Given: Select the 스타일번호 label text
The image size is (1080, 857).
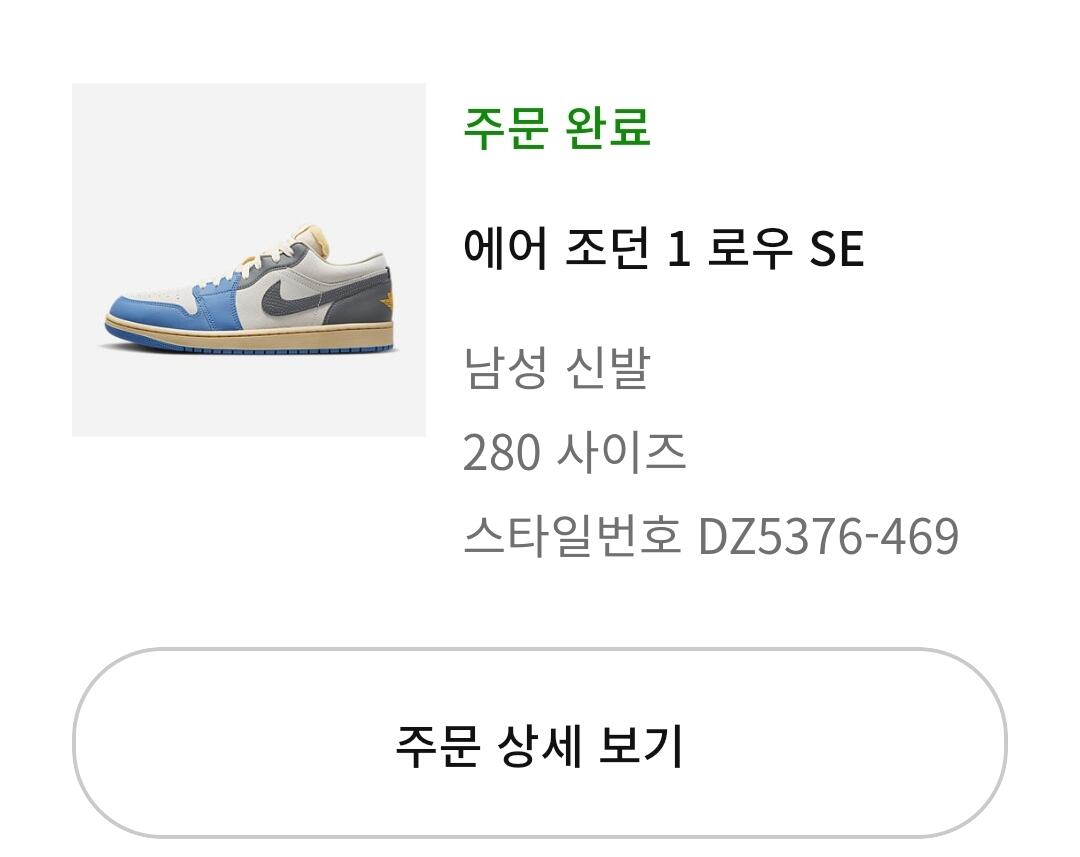Looking at the screenshot, I should 572,535.
